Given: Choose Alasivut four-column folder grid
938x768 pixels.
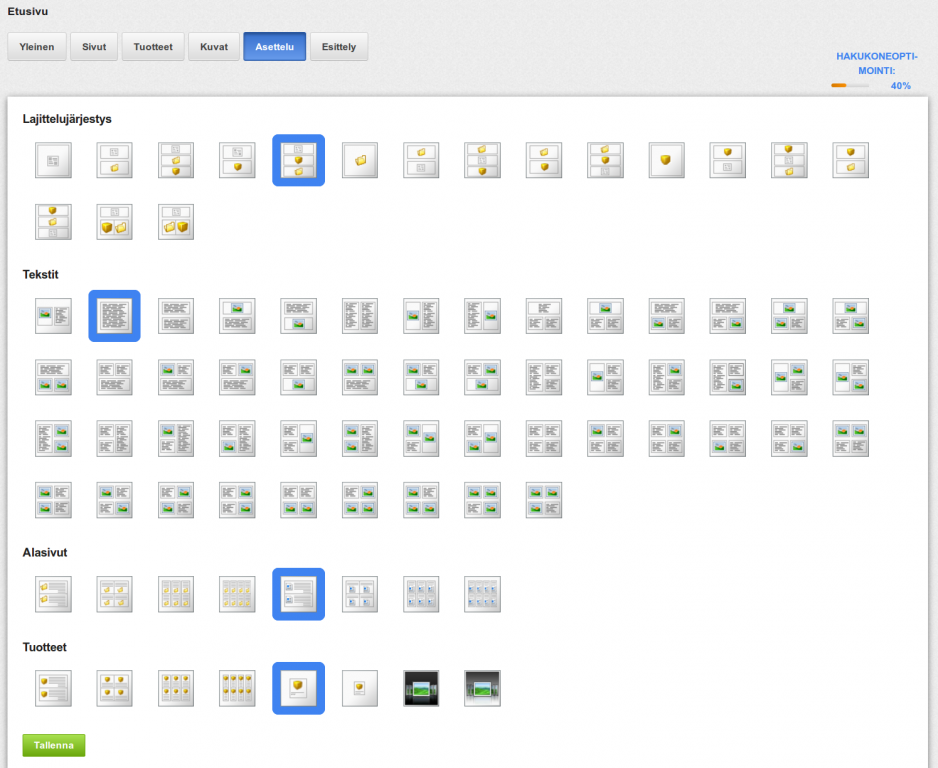Looking at the screenshot, I should pyautogui.click(x=237, y=594).
